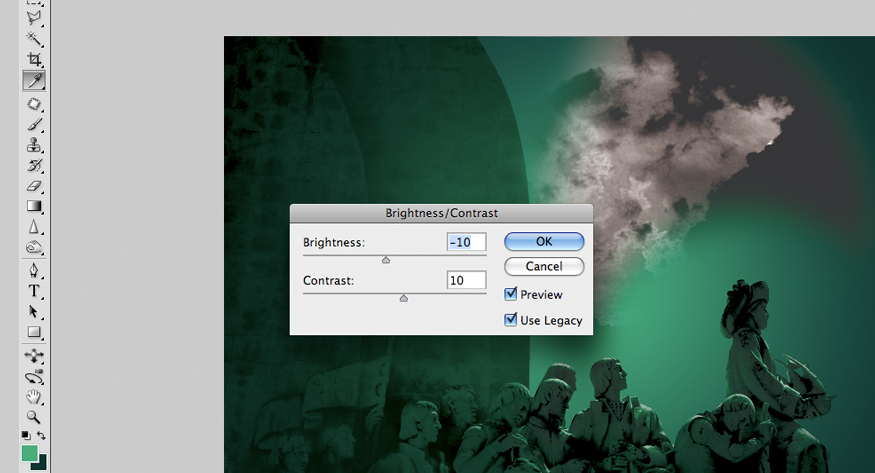Click the Contrast value field
This screenshot has width=875, height=473.
point(467,280)
